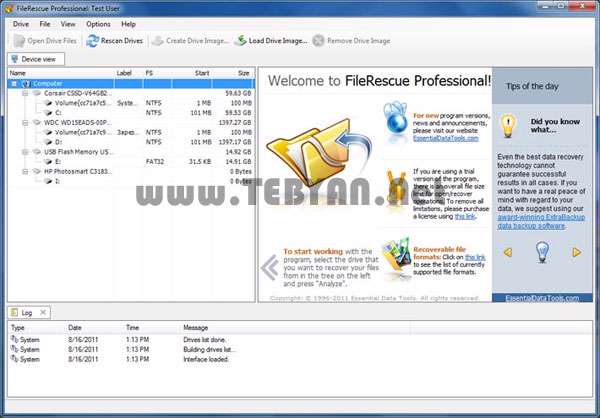The width and height of the screenshot is (600, 418).
Task: Show the next tip with the right arrow
Action: click(x=577, y=252)
